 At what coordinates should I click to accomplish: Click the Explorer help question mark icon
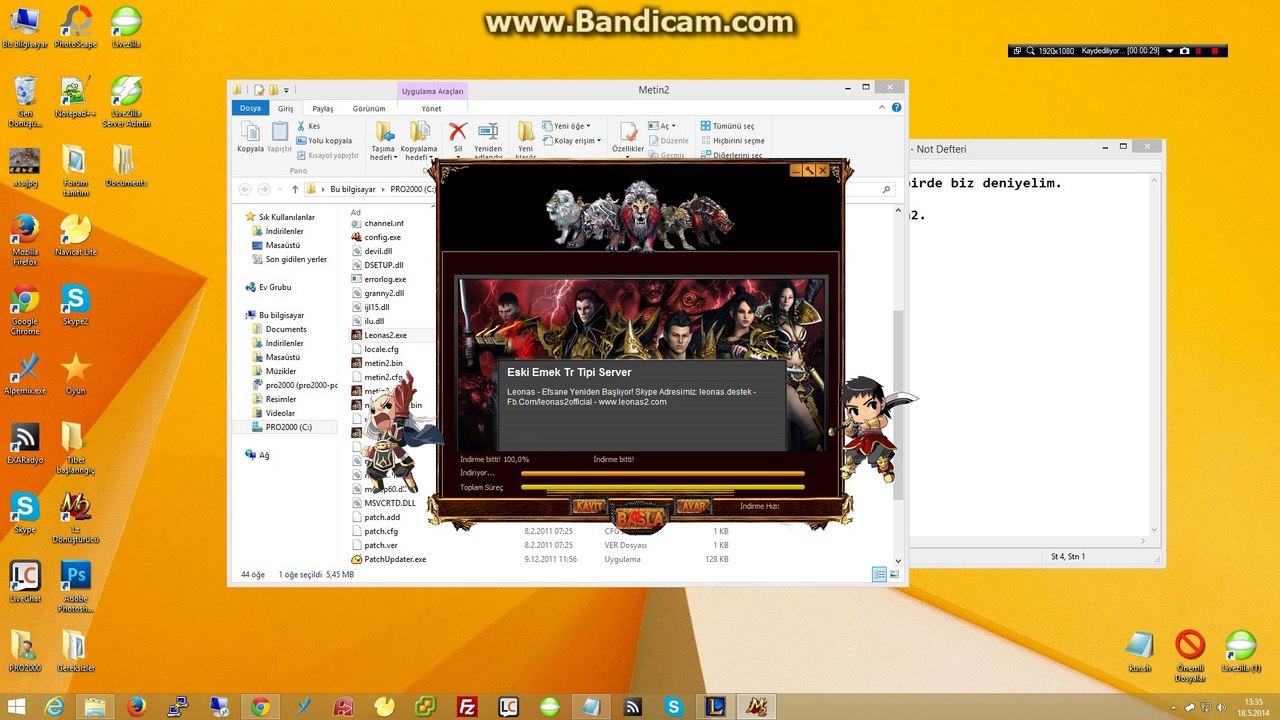(x=897, y=108)
